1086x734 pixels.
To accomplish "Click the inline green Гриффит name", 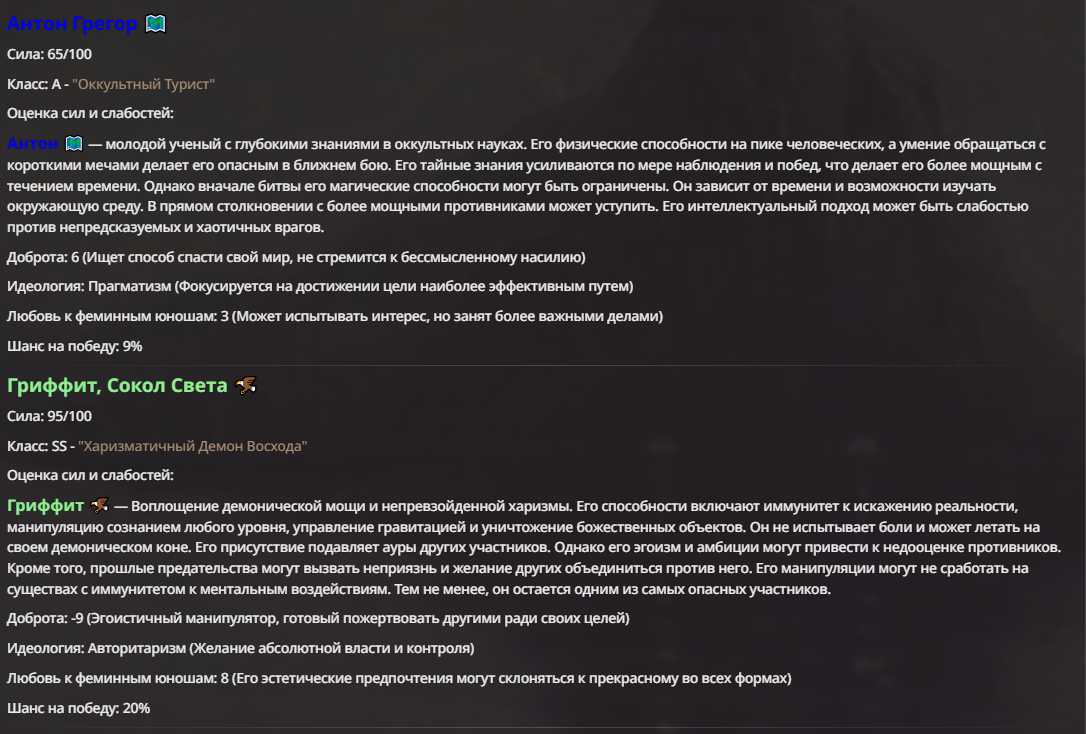I will 46,505.
